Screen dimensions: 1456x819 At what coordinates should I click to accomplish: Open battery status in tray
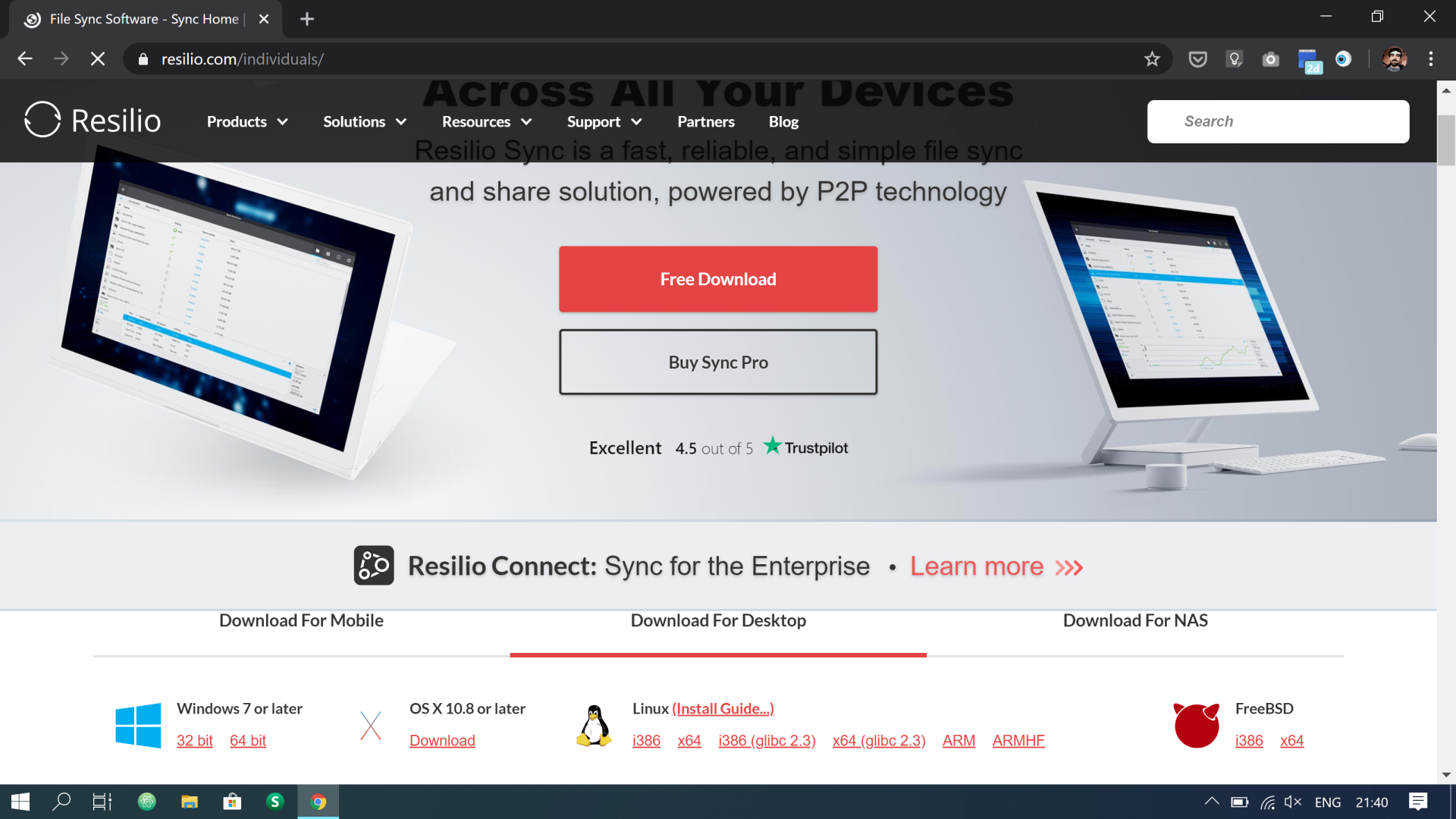click(x=1240, y=802)
